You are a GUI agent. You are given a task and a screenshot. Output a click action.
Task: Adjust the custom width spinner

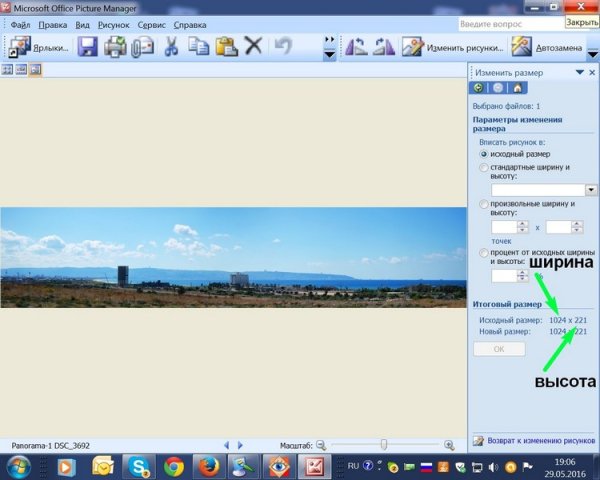[523, 227]
